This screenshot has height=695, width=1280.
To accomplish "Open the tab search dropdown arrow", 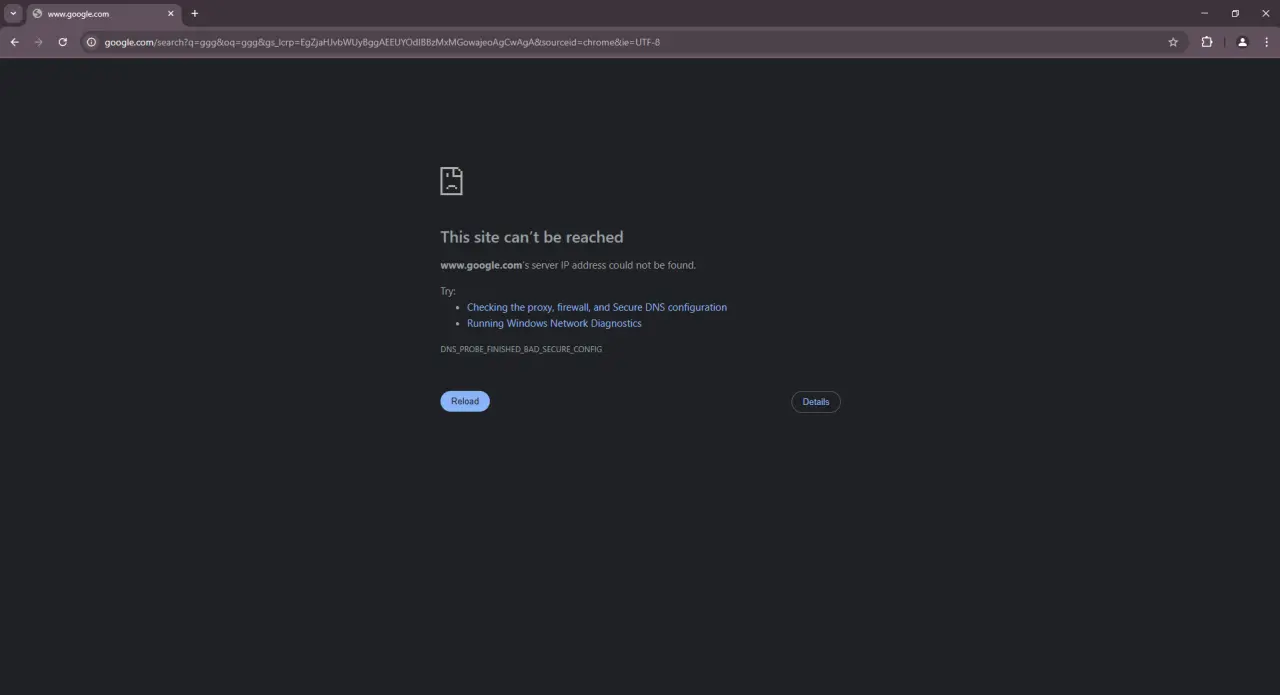I will pos(13,14).
